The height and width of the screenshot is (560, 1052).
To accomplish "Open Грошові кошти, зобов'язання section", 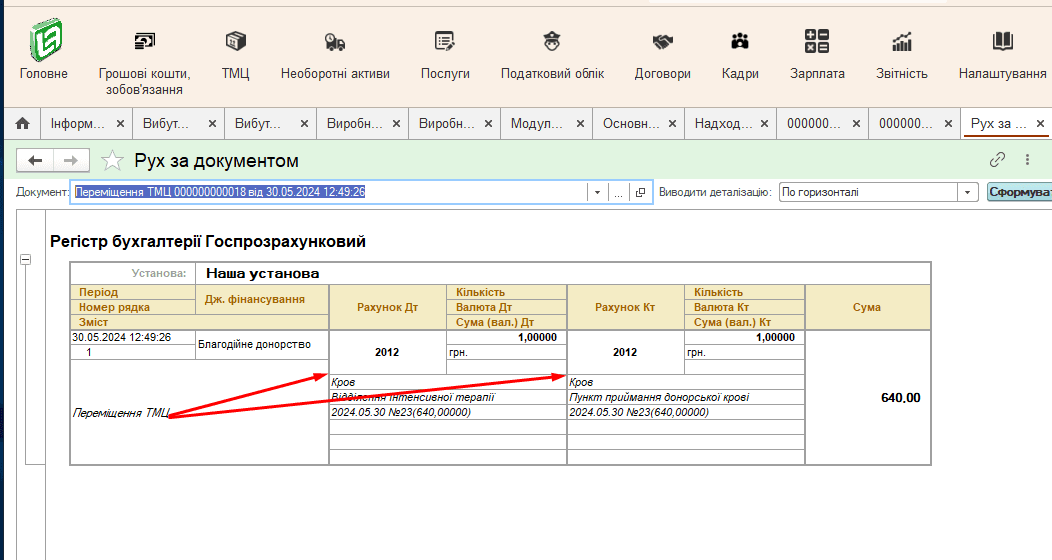I will click(x=145, y=42).
